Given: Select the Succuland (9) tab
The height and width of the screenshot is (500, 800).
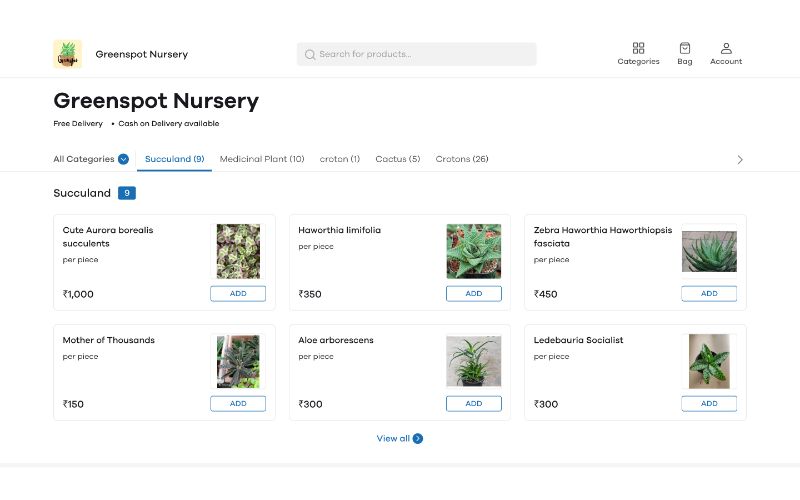Looking at the screenshot, I should [174, 159].
